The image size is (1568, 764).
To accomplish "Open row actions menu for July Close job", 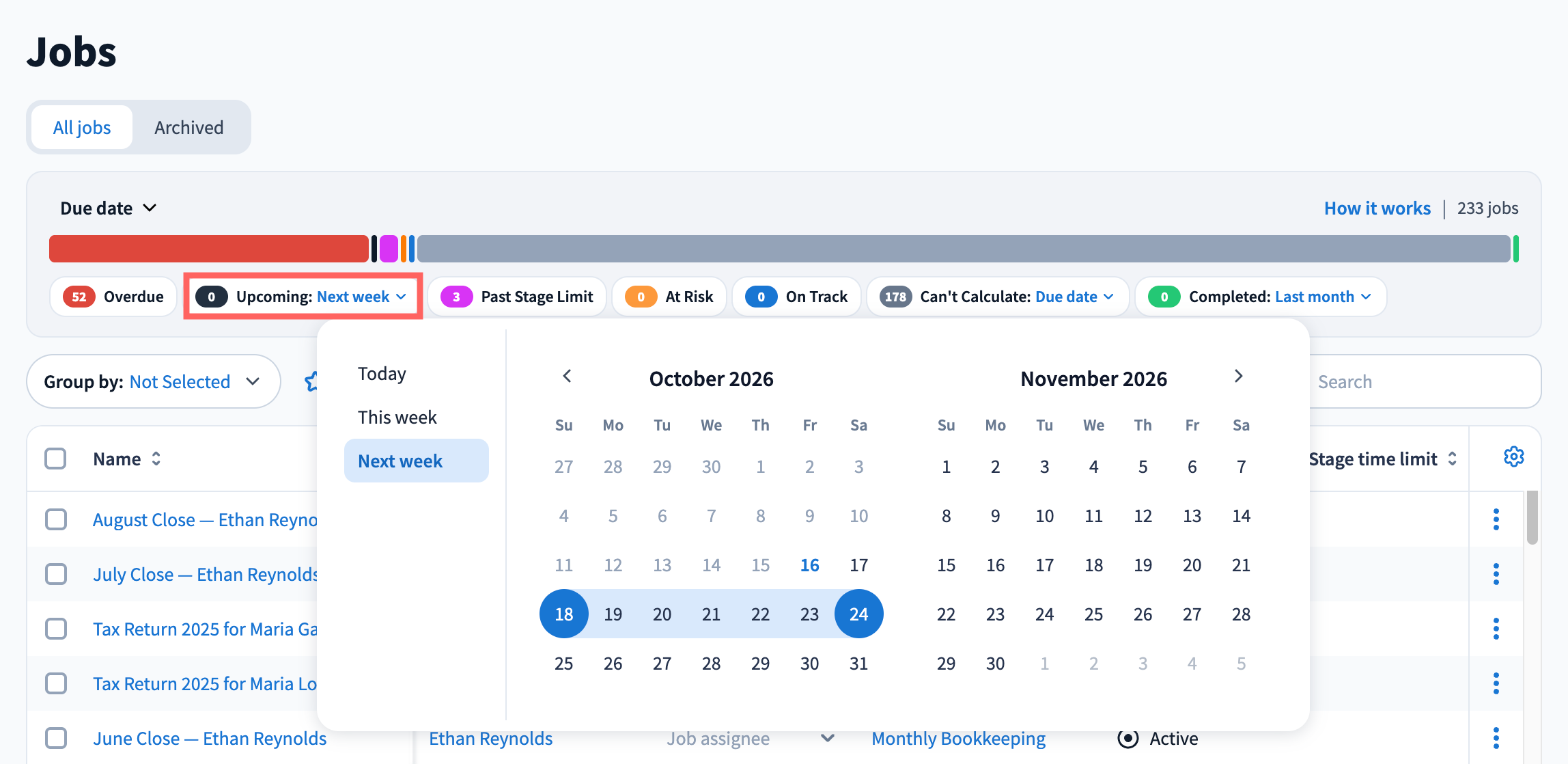I will click(x=1496, y=574).
